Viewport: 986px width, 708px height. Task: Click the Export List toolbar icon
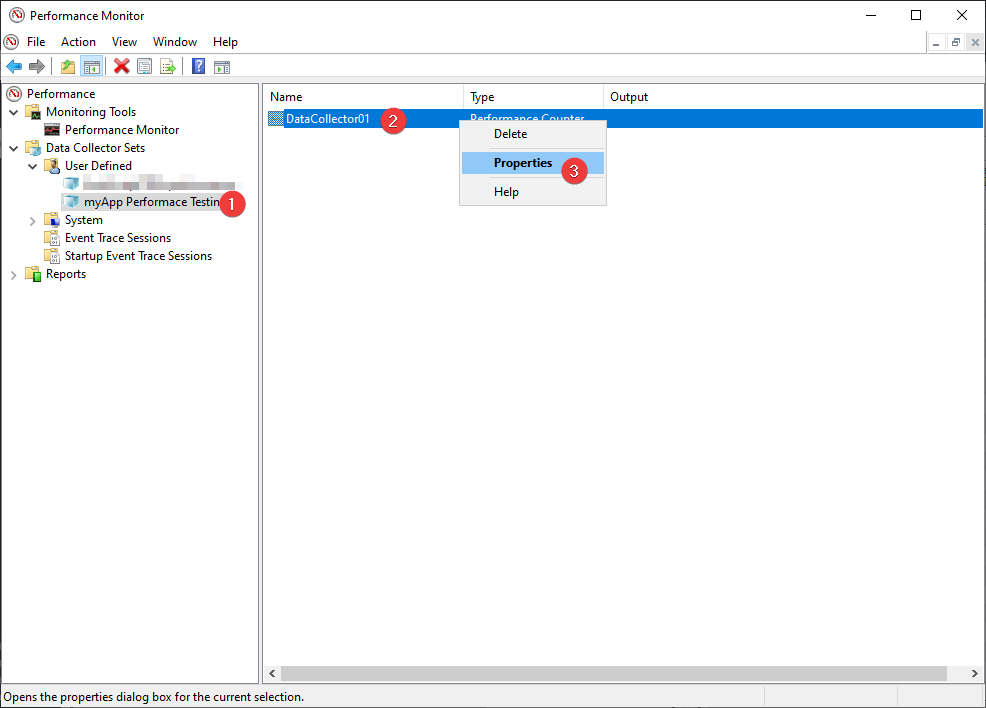coord(168,67)
